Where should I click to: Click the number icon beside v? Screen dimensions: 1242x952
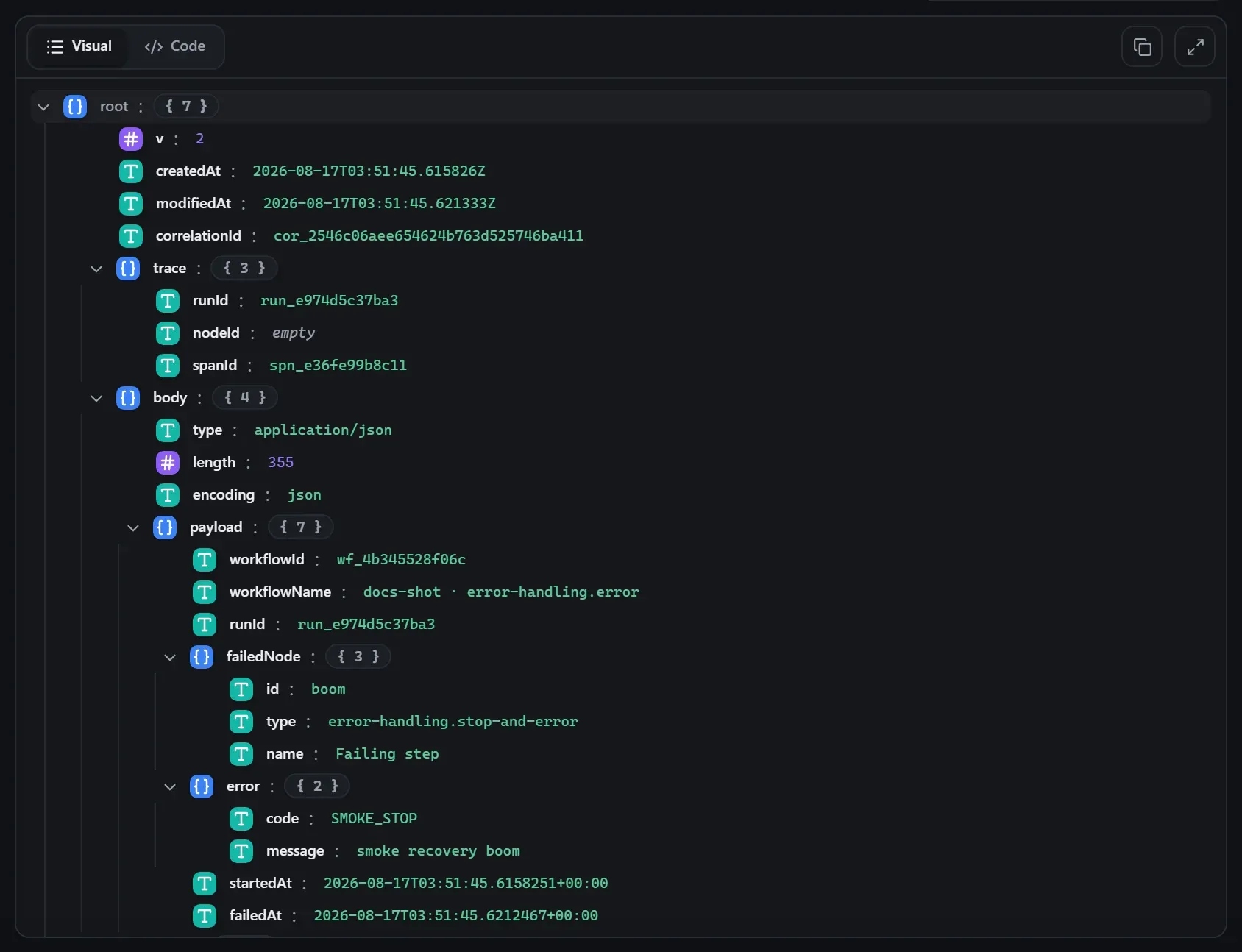(x=131, y=139)
